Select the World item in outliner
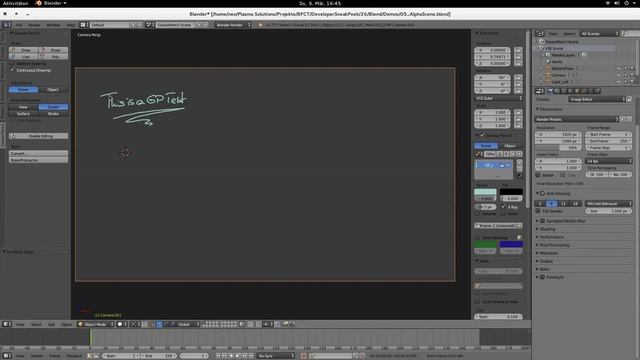 pyautogui.click(x=557, y=62)
